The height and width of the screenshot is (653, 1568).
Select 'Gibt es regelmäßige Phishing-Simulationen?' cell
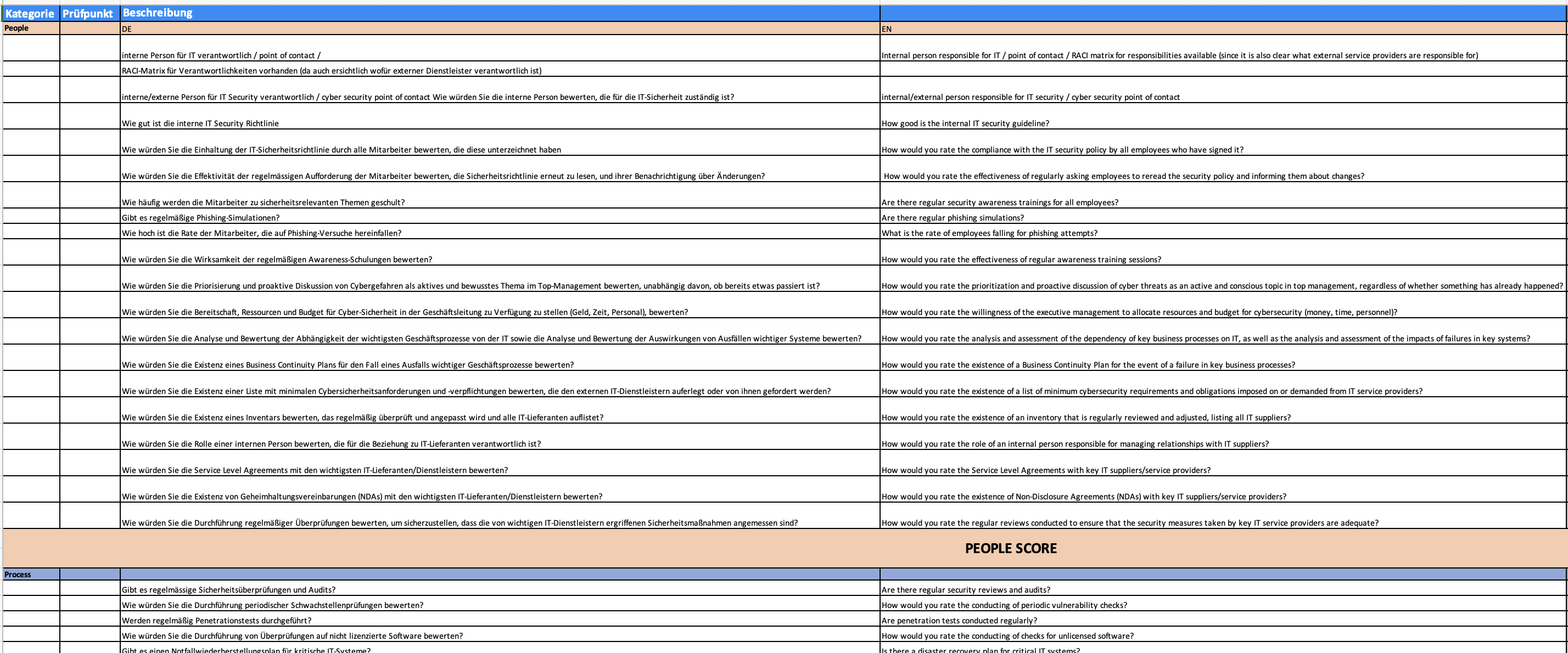pos(201,218)
